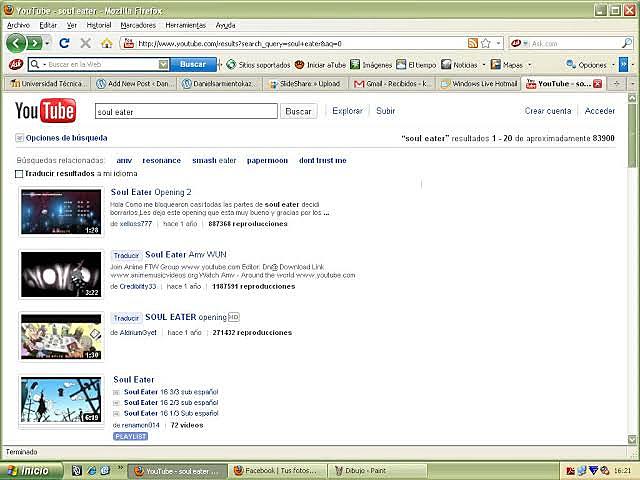
Task: Click the YouTube Buscar button
Action: pyautogui.click(x=298, y=111)
